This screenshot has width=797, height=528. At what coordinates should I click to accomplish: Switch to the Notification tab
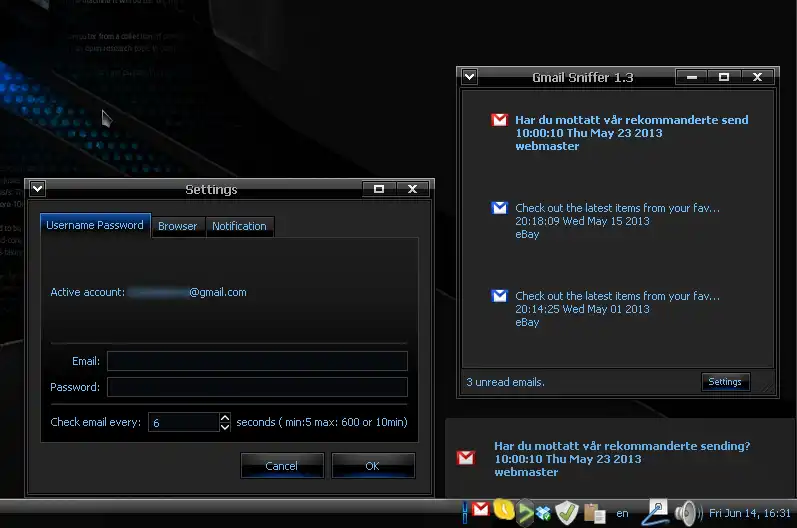[x=239, y=226]
